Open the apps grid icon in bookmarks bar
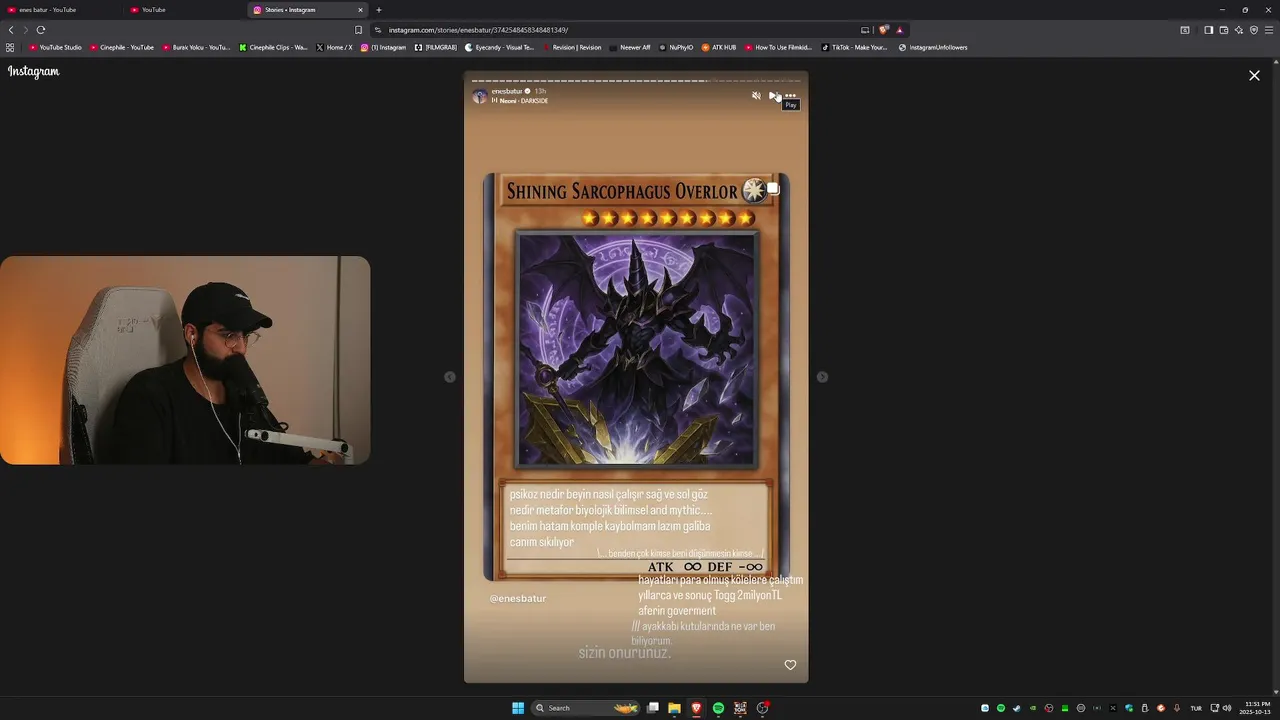This screenshot has width=1280, height=720. (10, 47)
